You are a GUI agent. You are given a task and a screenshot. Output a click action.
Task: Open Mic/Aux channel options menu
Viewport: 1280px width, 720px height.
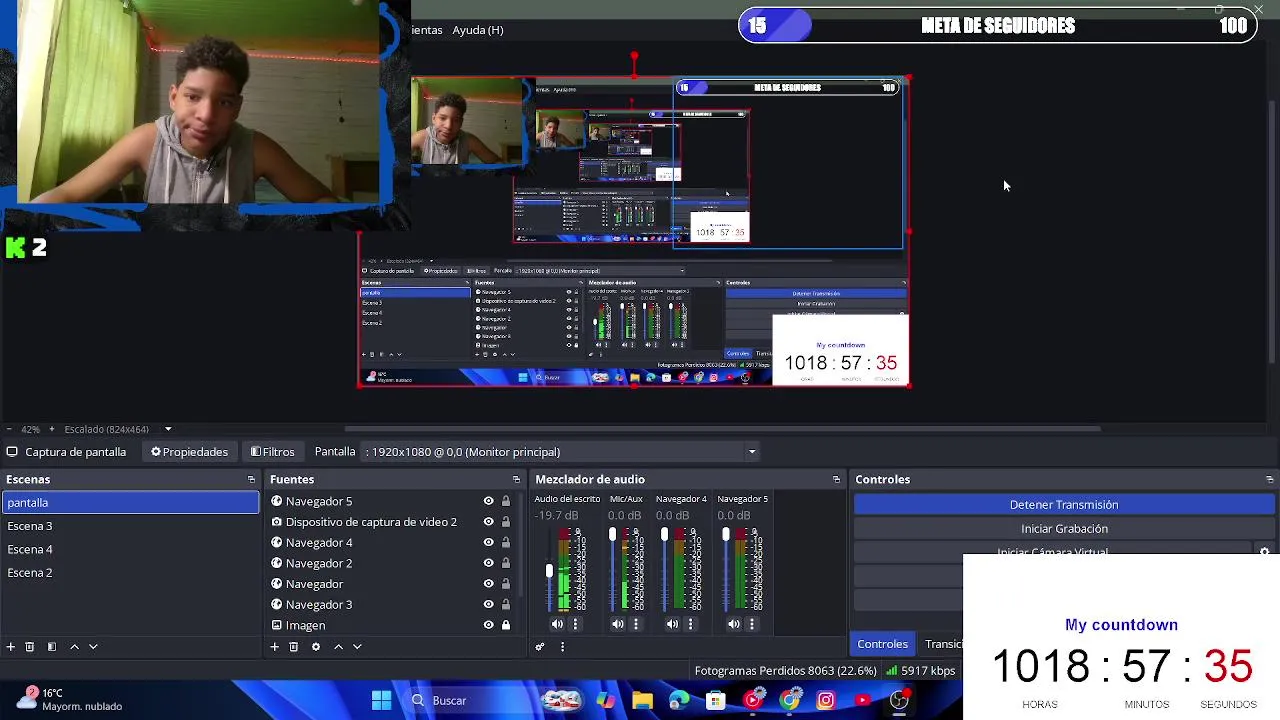636,624
